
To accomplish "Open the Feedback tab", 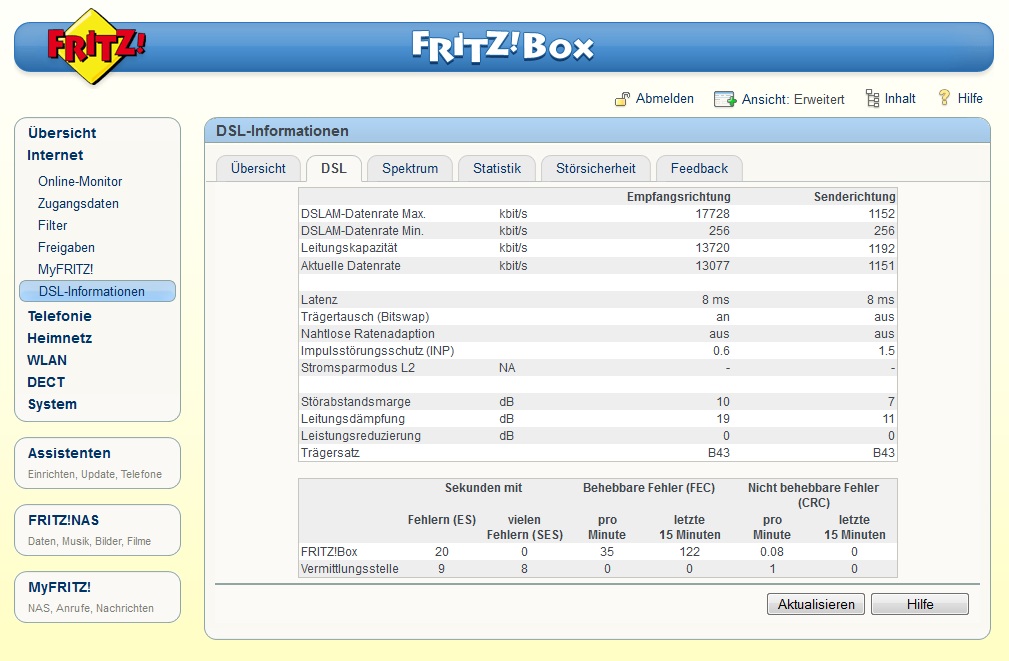I will point(699,169).
